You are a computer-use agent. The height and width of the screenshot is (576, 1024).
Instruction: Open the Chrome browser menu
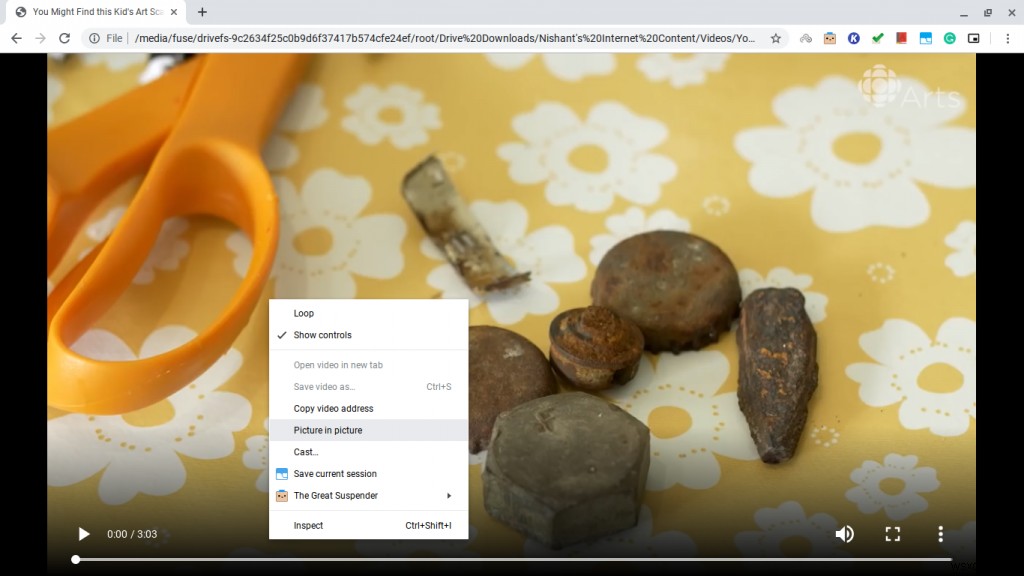(x=1010, y=38)
